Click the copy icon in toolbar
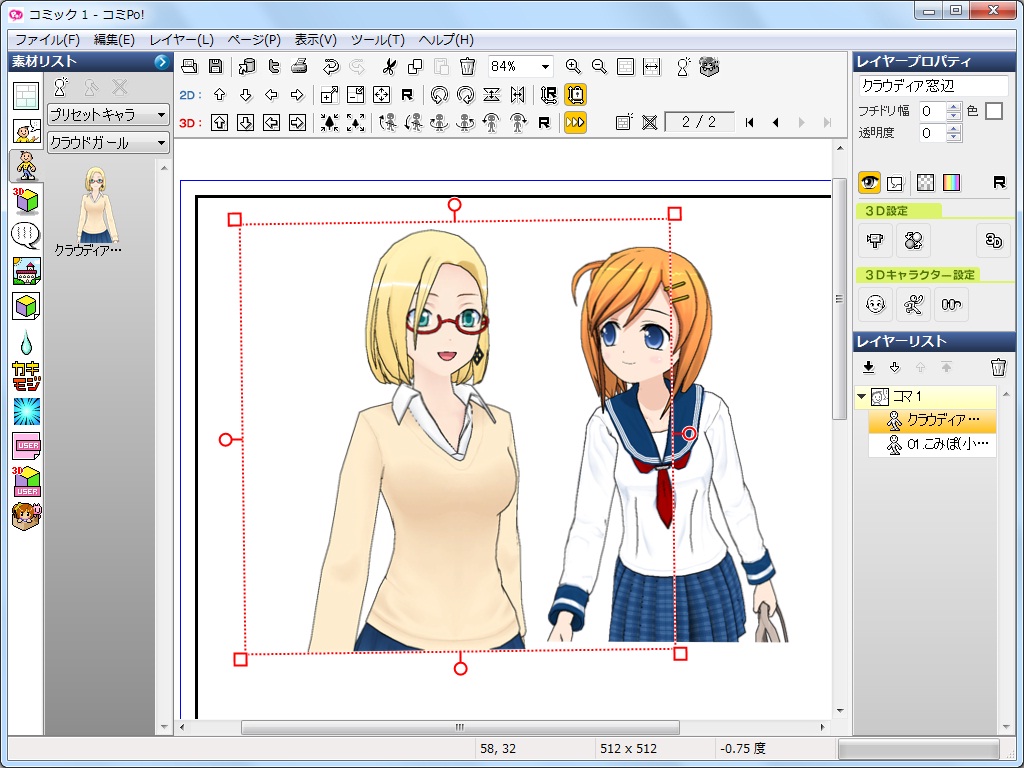The width and height of the screenshot is (1024, 768). coord(415,66)
